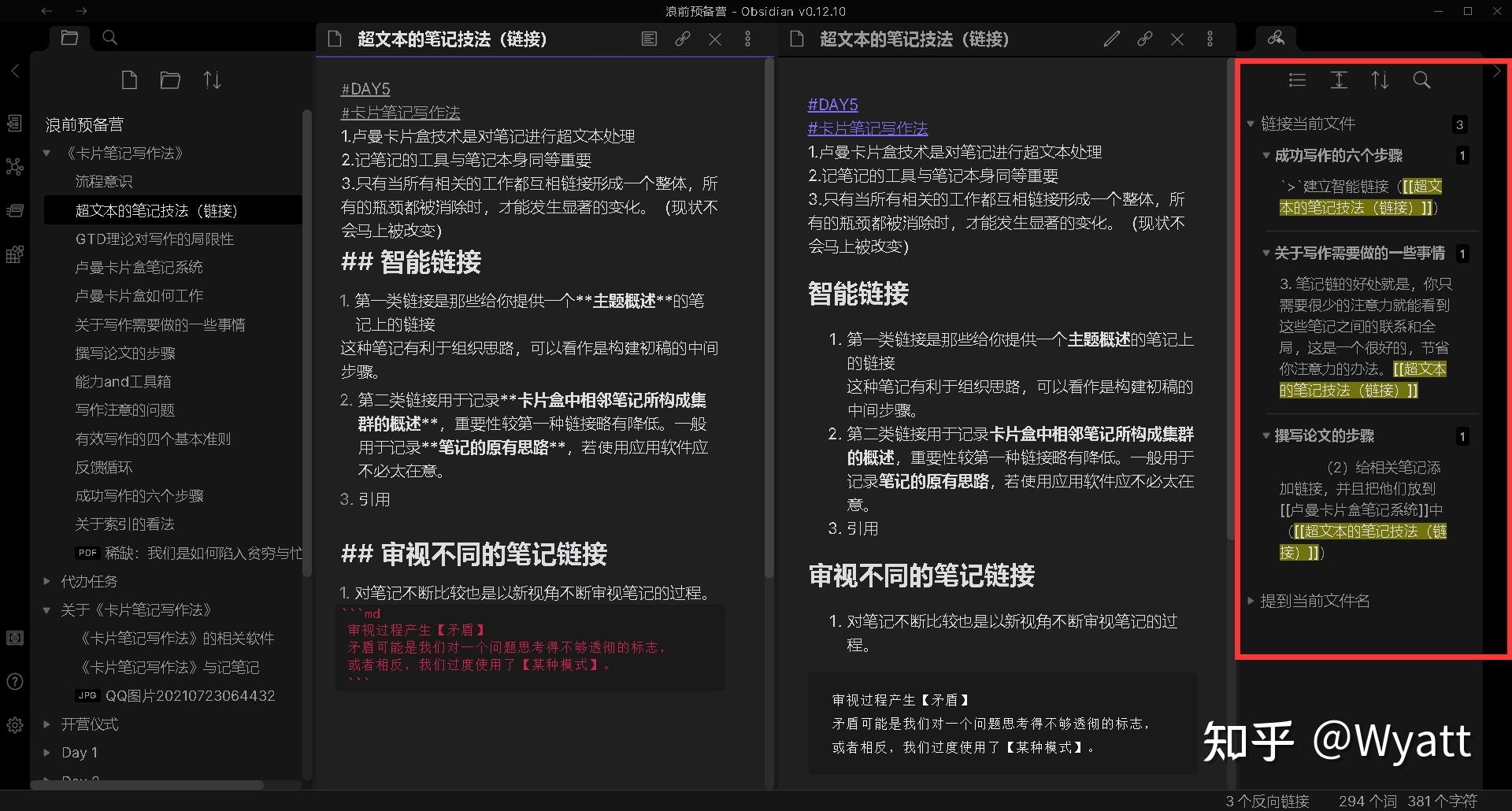Expand the 开营仪式 folder
Image resolution: width=1512 pixels, height=811 pixels.
click(x=46, y=724)
